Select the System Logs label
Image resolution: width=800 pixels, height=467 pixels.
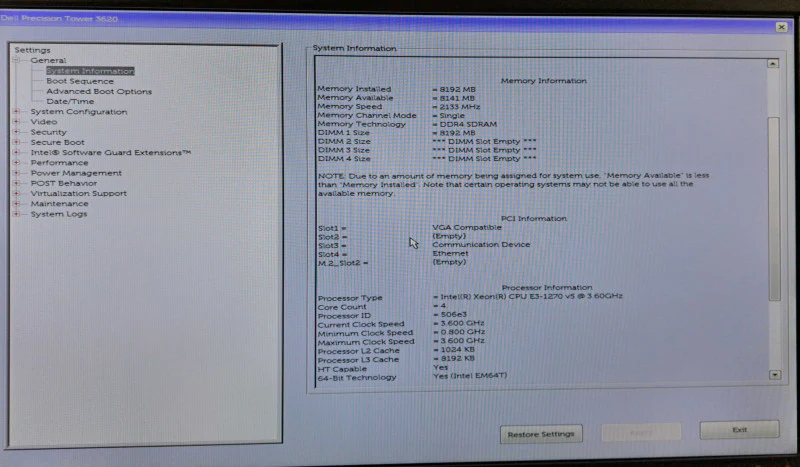coord(59,214)
